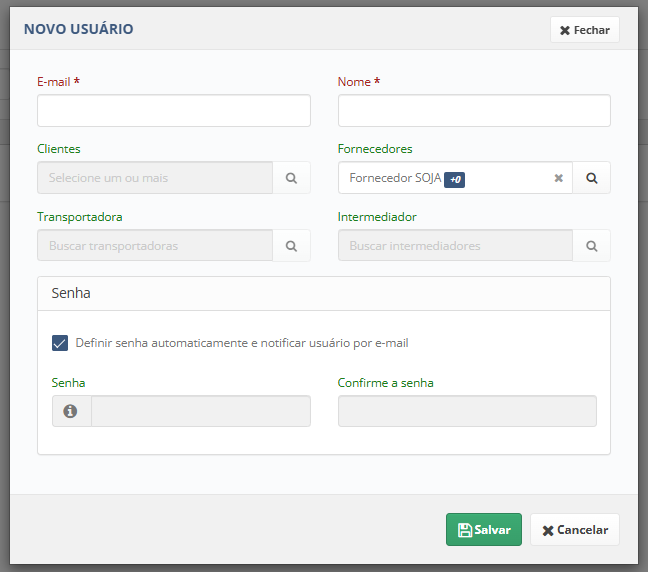Clear the Fornecedor SOJA selection with X
The height and width of the screenshot is (572, 648).
tap(558, 178)
